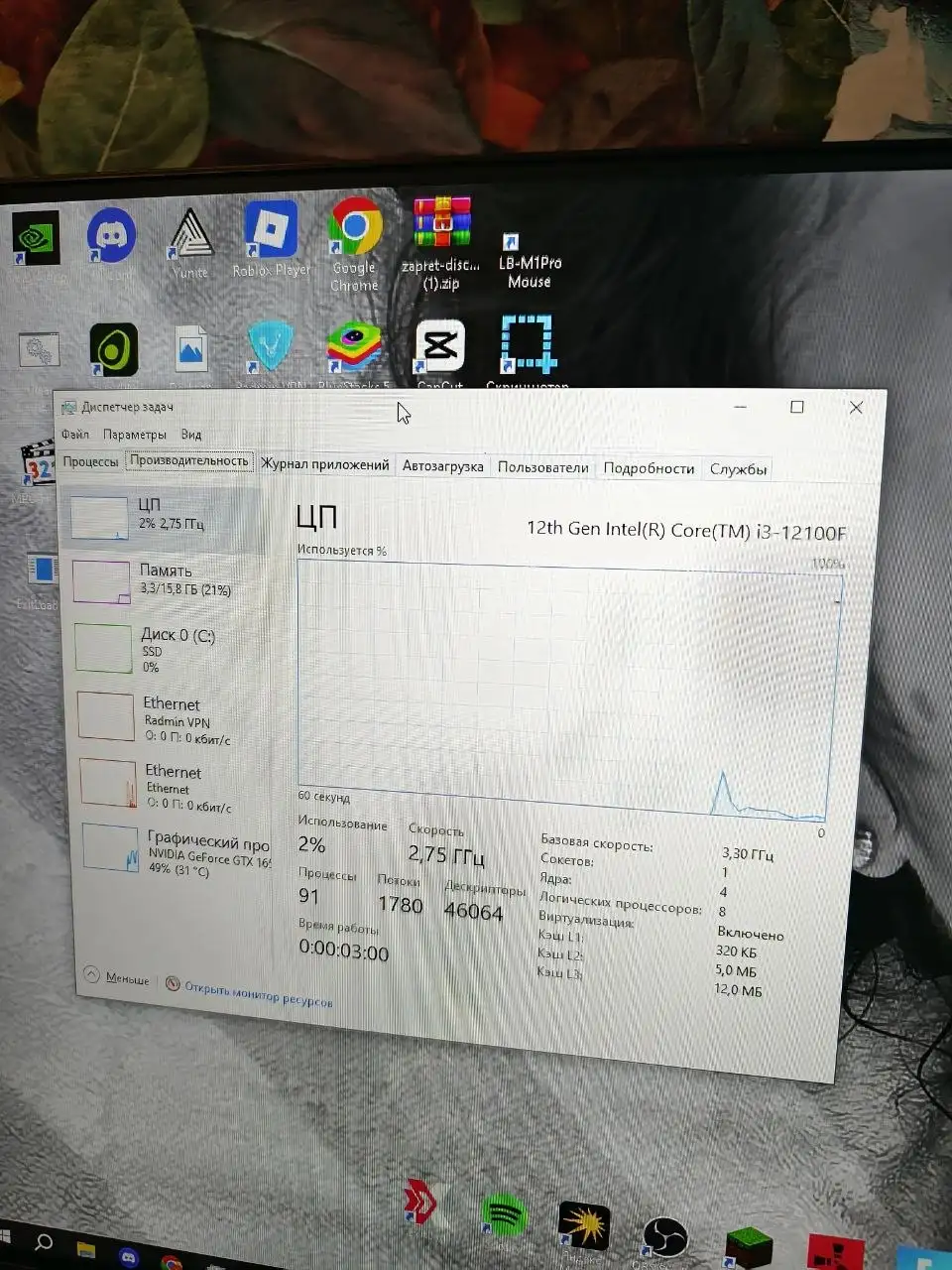
Task: Open the Yunite desktop shortcut
Action: [x=190, y=244]
